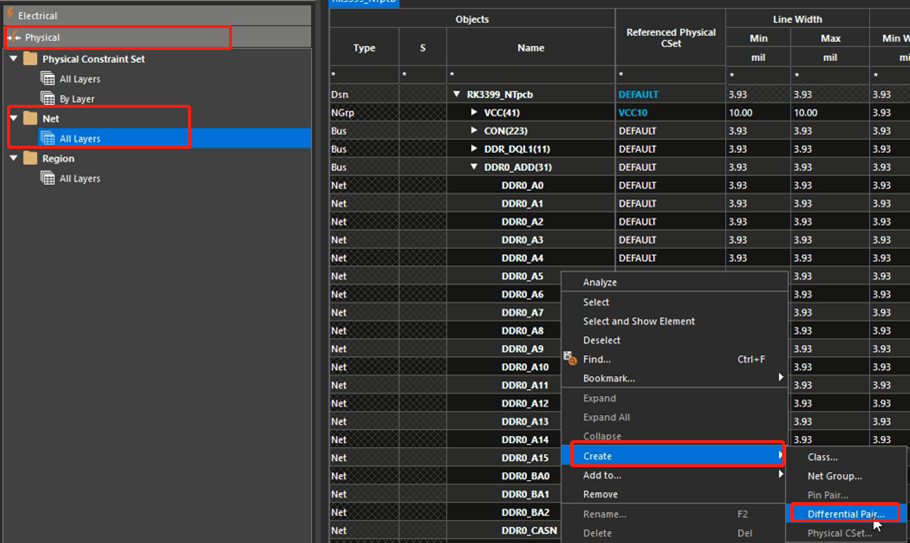Choose Differential Pair... in the Create submenu
The image size is (910, 543).
846,514
